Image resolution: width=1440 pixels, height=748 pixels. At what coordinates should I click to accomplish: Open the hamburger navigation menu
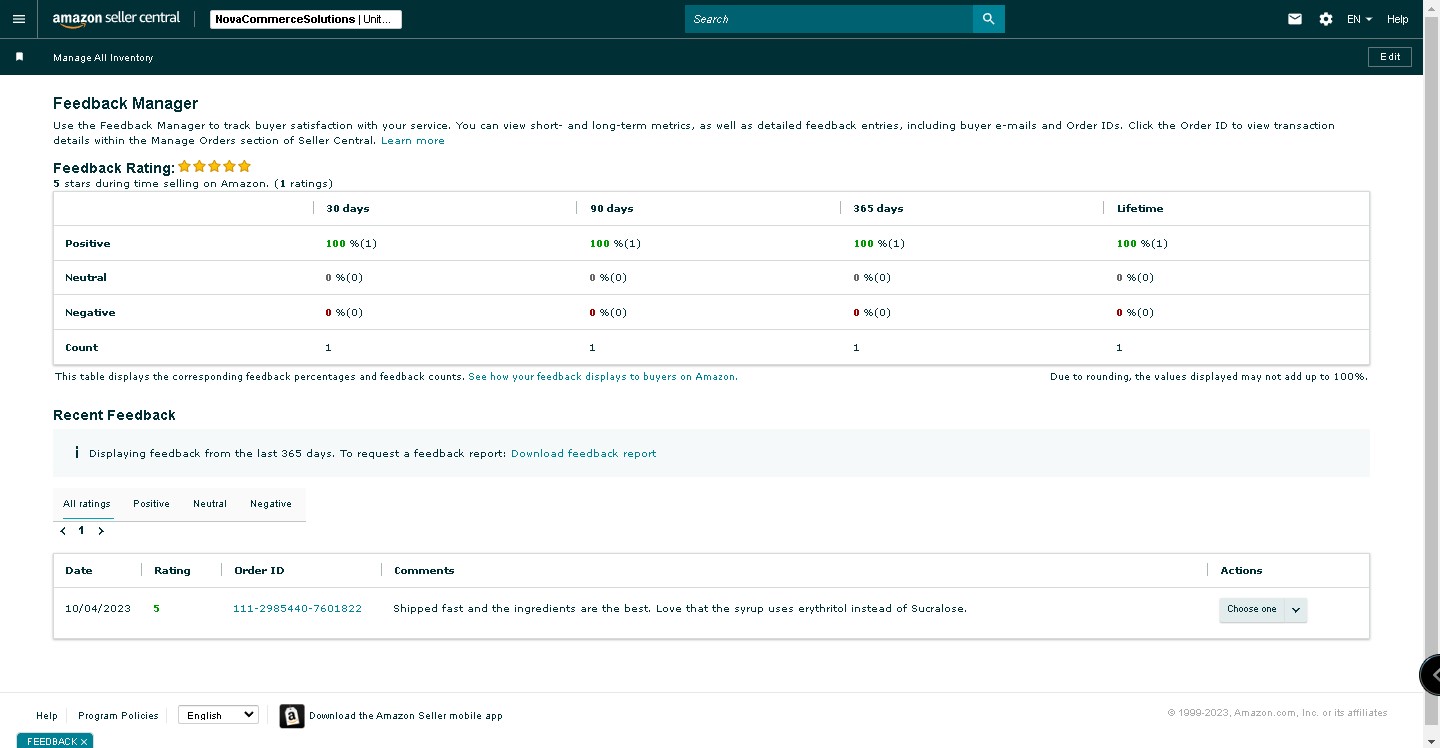pos(18,19)
